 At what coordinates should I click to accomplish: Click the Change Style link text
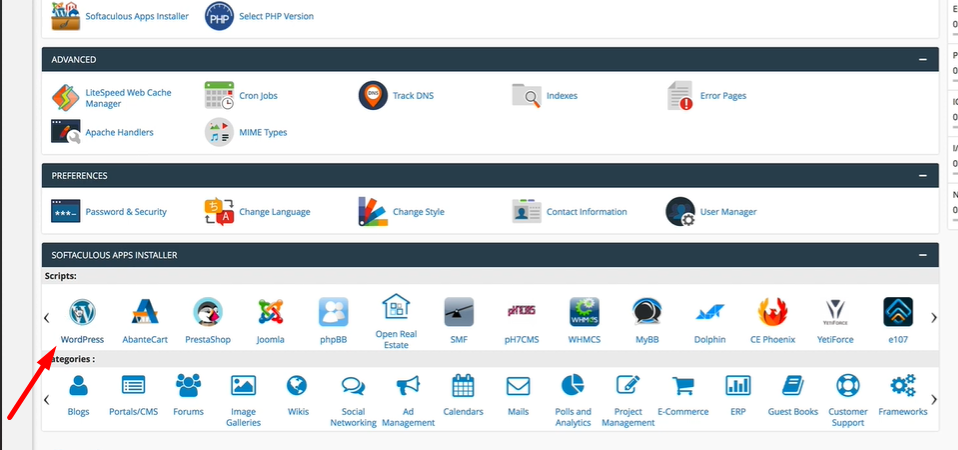(x=419, y=212)
